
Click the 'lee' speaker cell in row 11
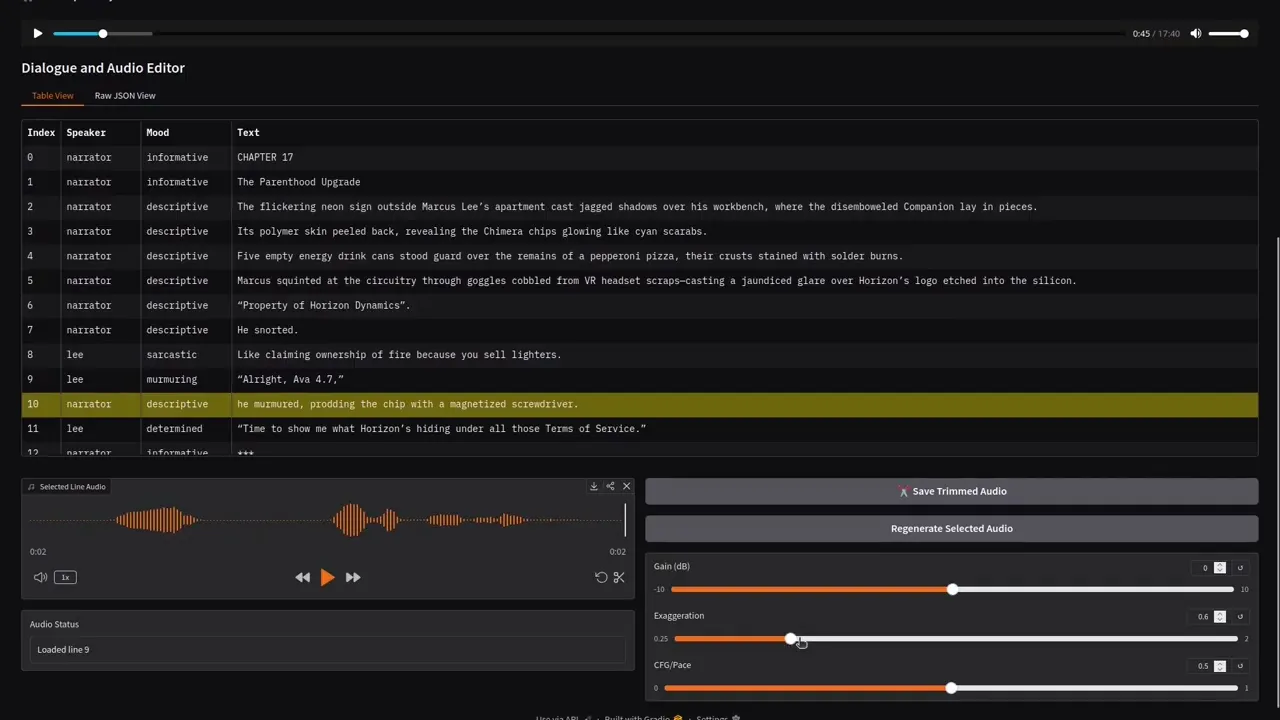pos(101,429)
